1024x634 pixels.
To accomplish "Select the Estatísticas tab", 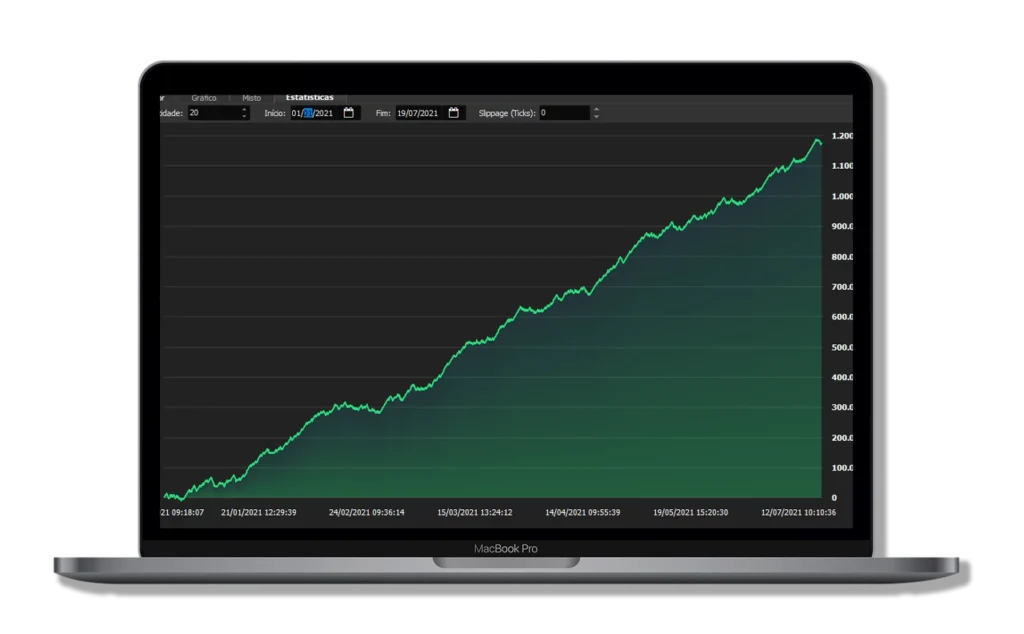I will pos(309,98).
